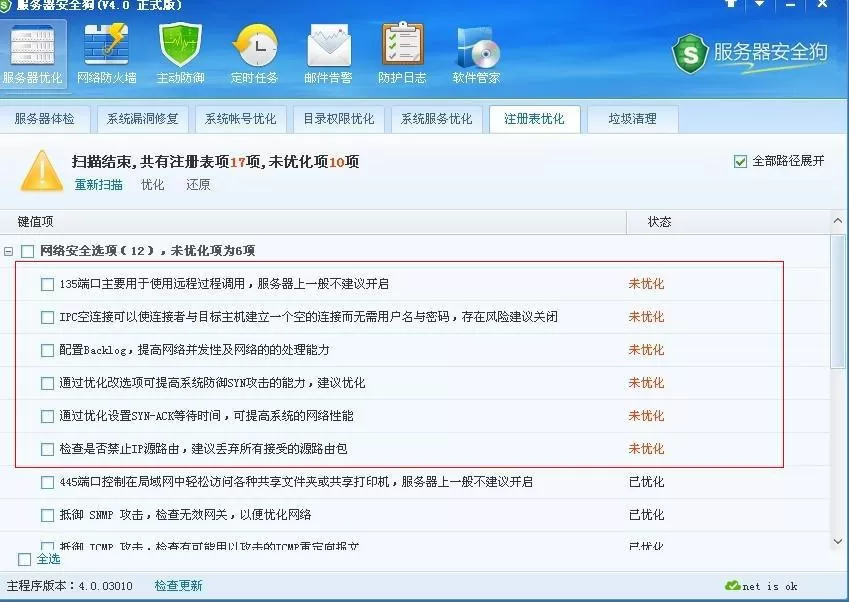The image size is (849, 602).
Task: Click the 检查更新 link
Action: [x=178, y=585]
